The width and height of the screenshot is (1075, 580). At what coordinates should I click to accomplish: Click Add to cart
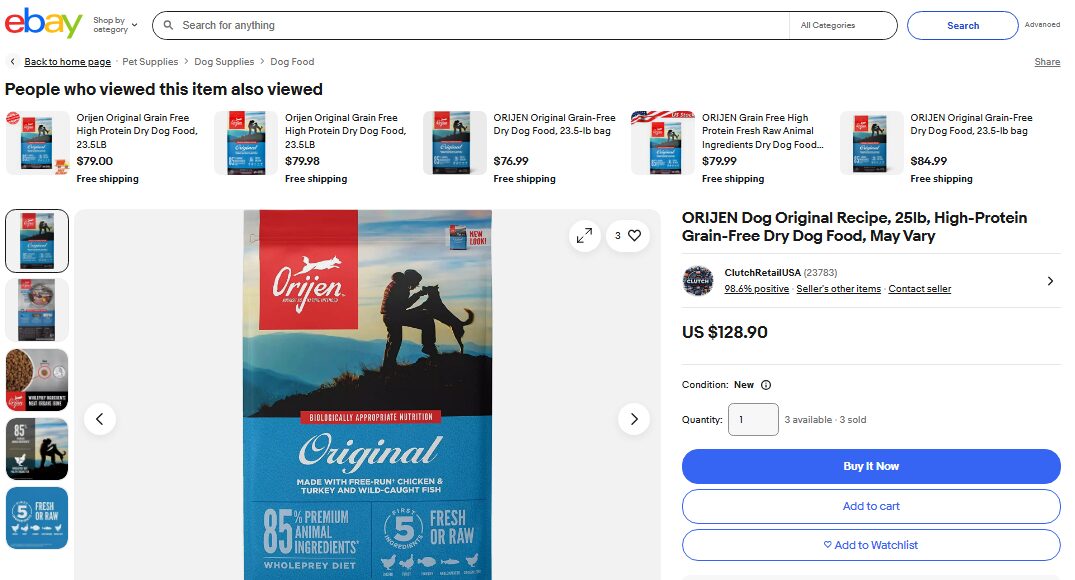[x=870, y=506]
